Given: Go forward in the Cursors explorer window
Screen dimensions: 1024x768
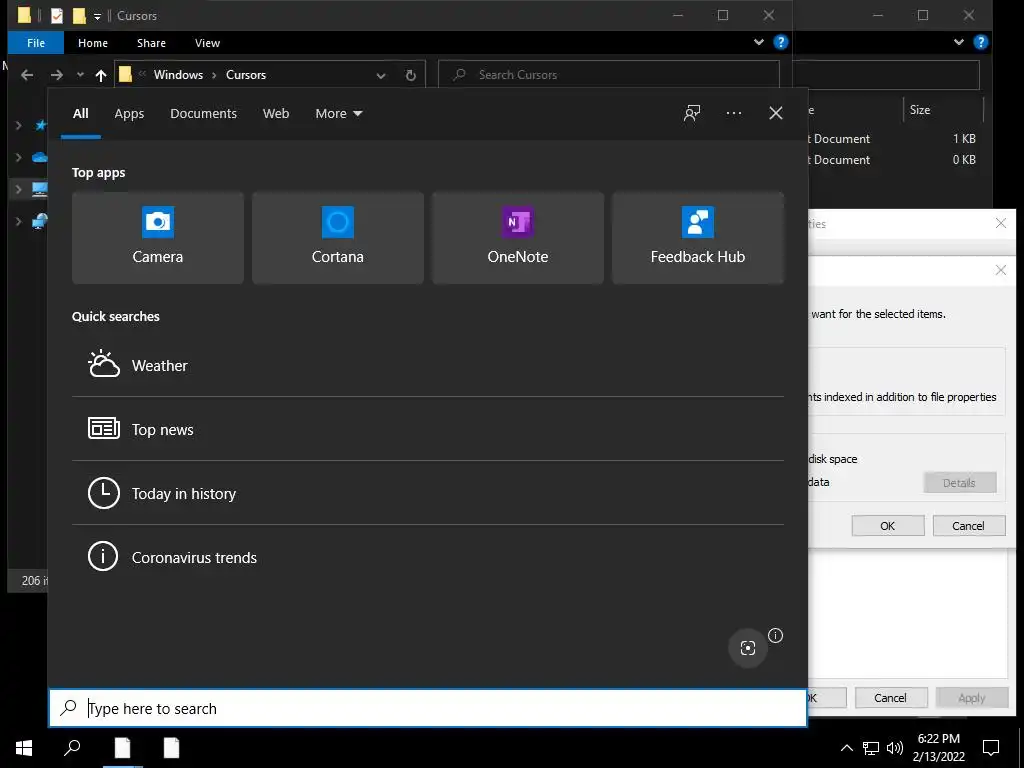Looking at the screenshot, I should (57, 75).
